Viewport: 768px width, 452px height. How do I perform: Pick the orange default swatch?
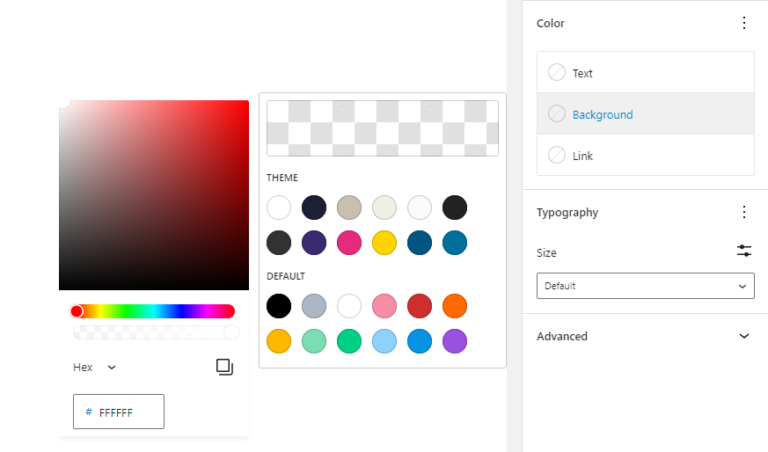click(x=455, y=306)
